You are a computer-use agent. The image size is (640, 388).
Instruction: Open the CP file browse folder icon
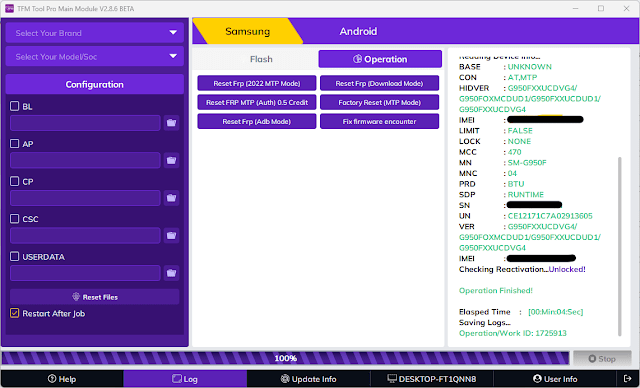click(x=171, y=198)
